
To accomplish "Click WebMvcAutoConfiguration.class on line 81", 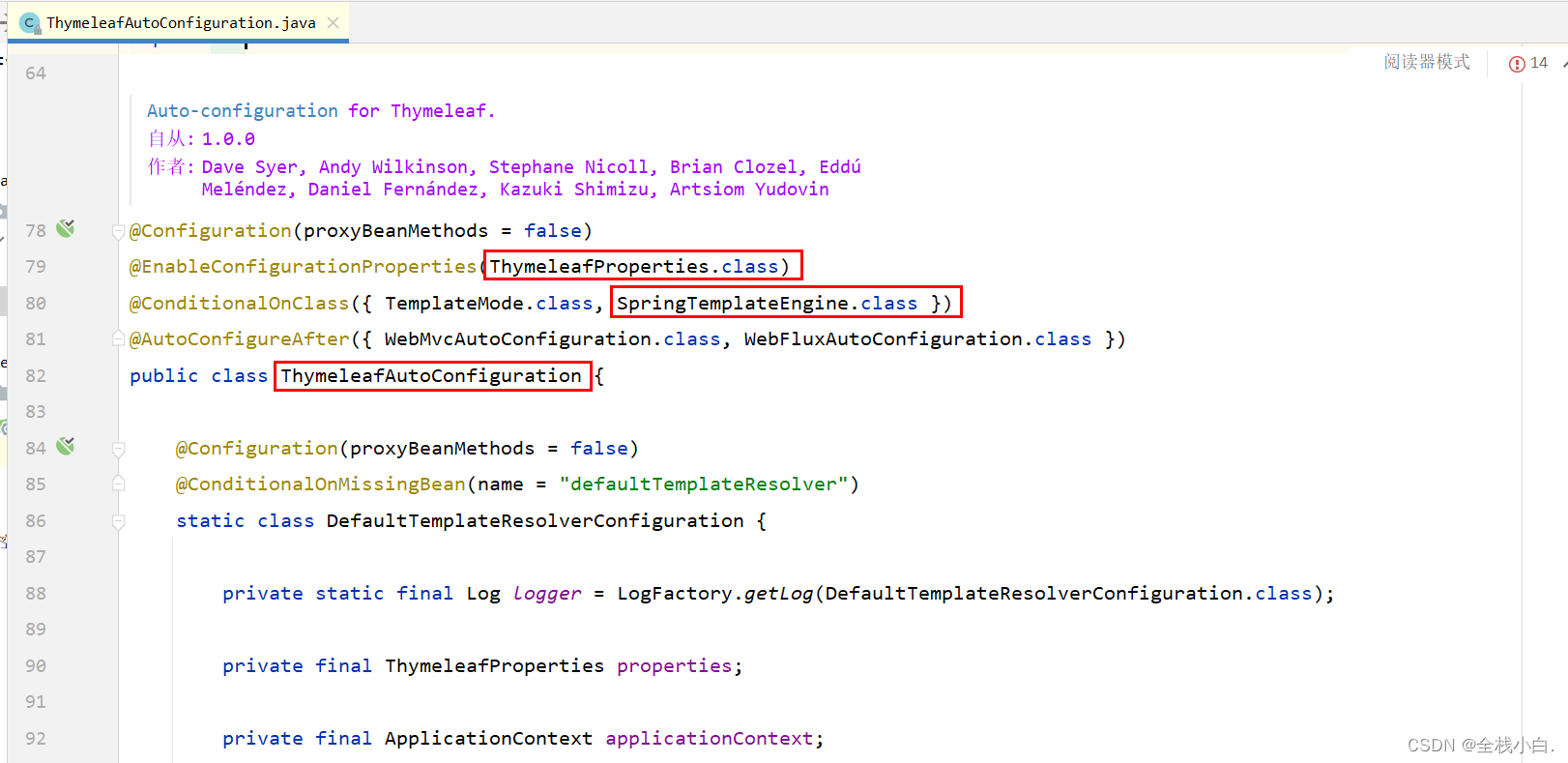I will (x=553, y=339).
